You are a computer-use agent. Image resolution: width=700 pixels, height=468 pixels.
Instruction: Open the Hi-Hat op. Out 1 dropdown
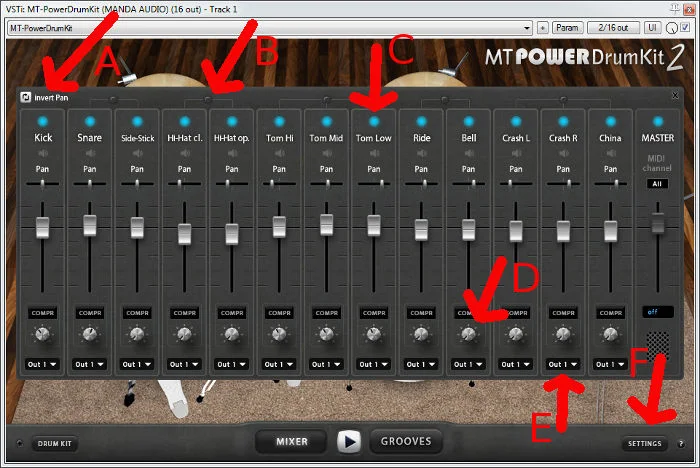click(x=231, y=364)
